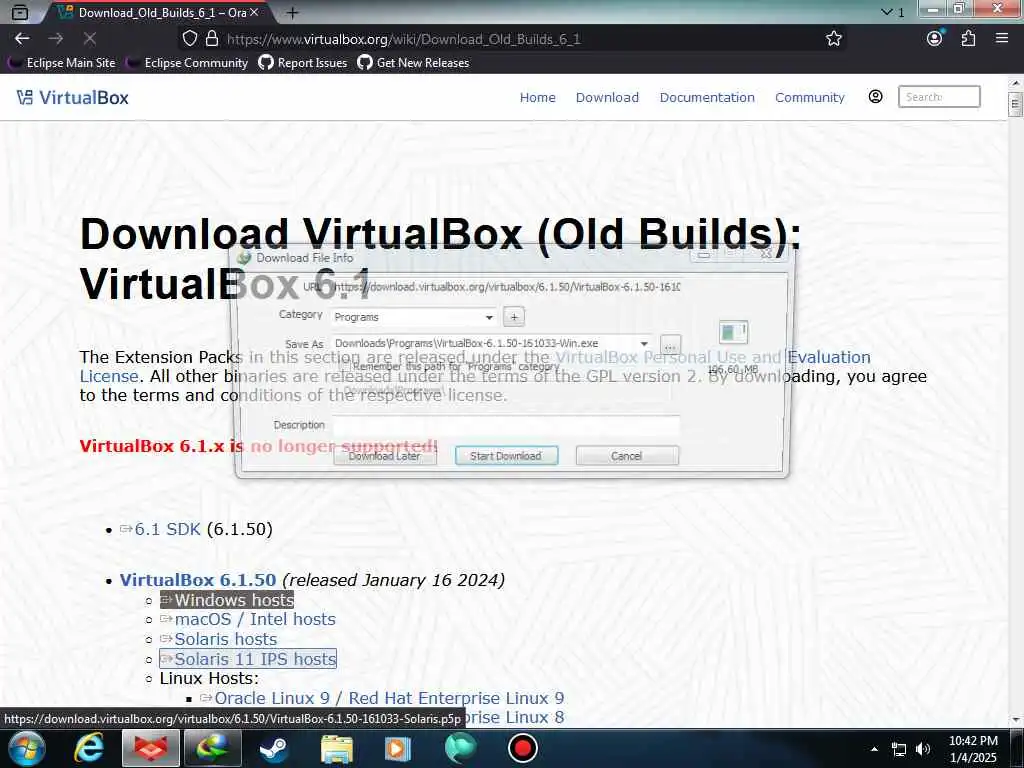Launch Internet Explorer from the taskbar

coord(88,748)
